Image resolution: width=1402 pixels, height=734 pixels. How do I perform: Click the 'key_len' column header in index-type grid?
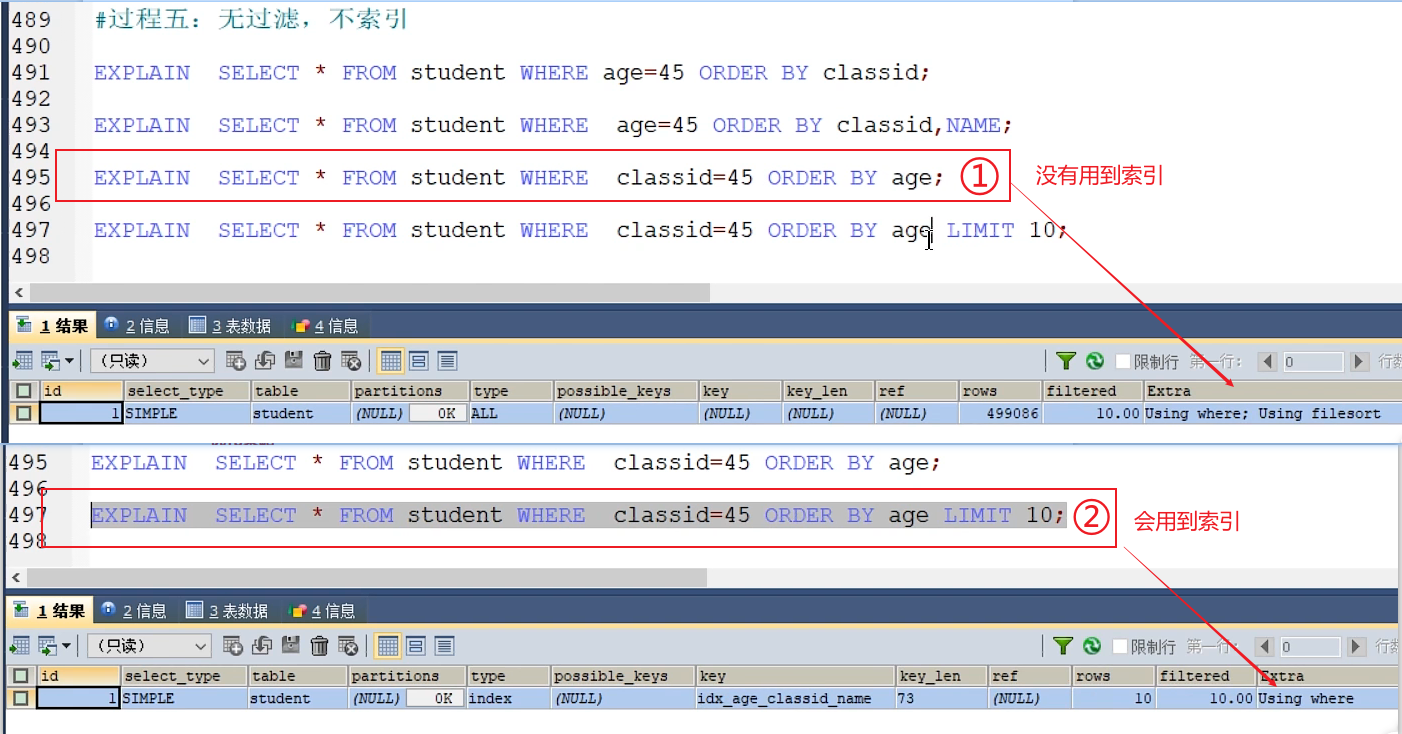coord(942,676)
